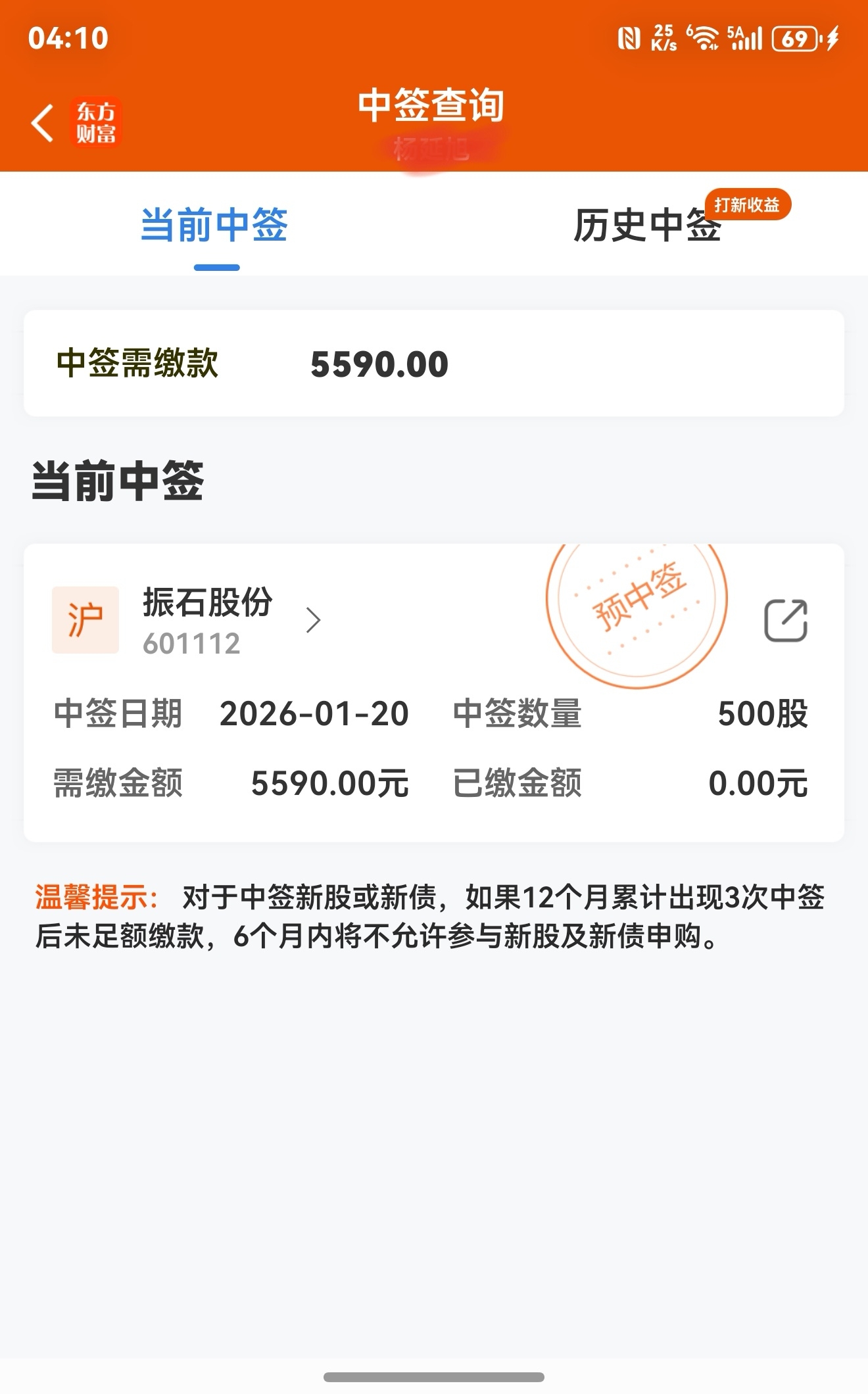Tap the back arrow icon

point(42,123)
